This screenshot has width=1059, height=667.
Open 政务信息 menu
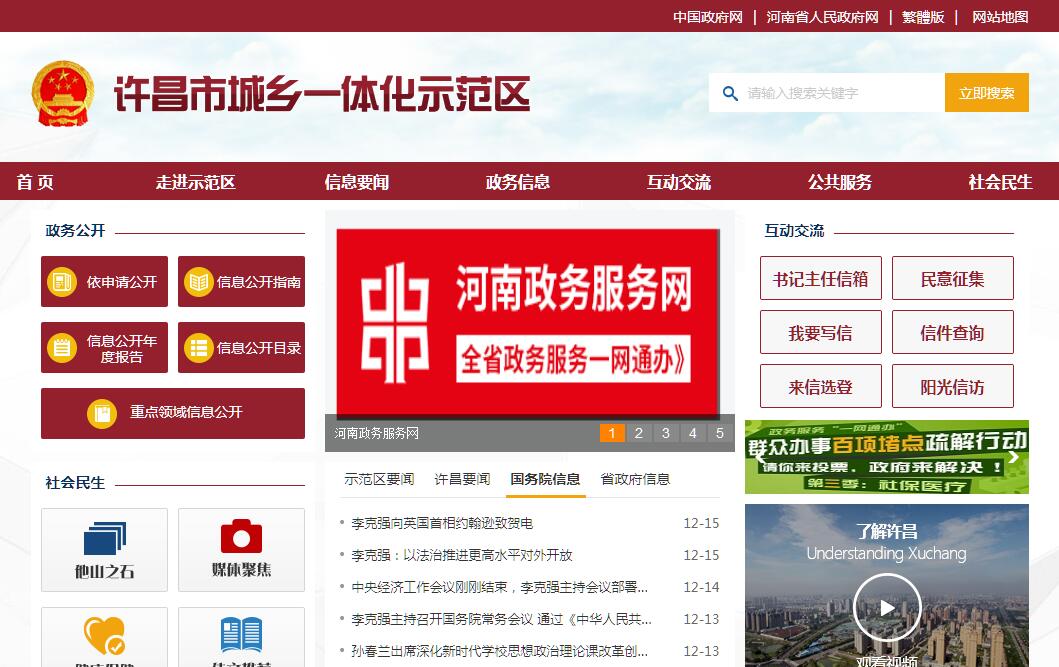point(518,182)
